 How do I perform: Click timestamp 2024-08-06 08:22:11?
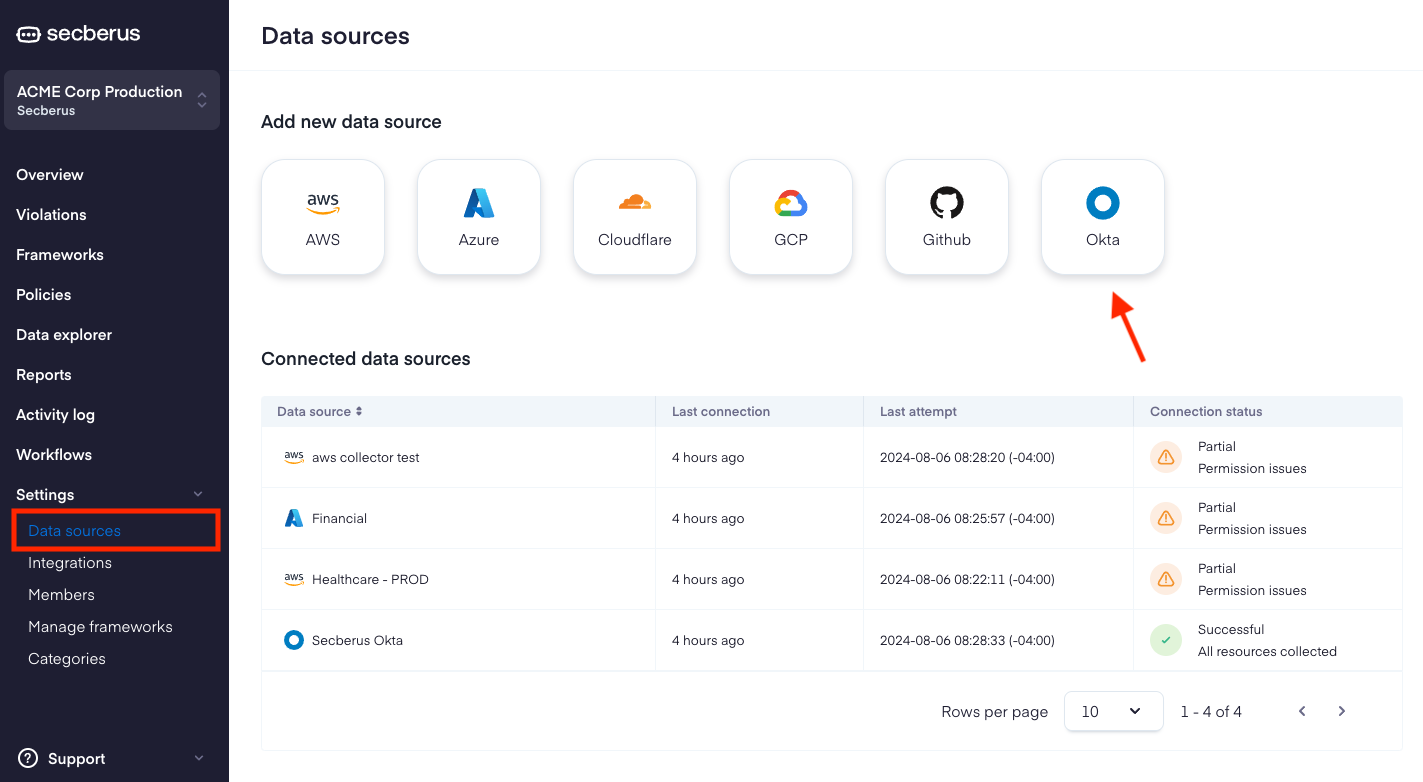point(967,579)
